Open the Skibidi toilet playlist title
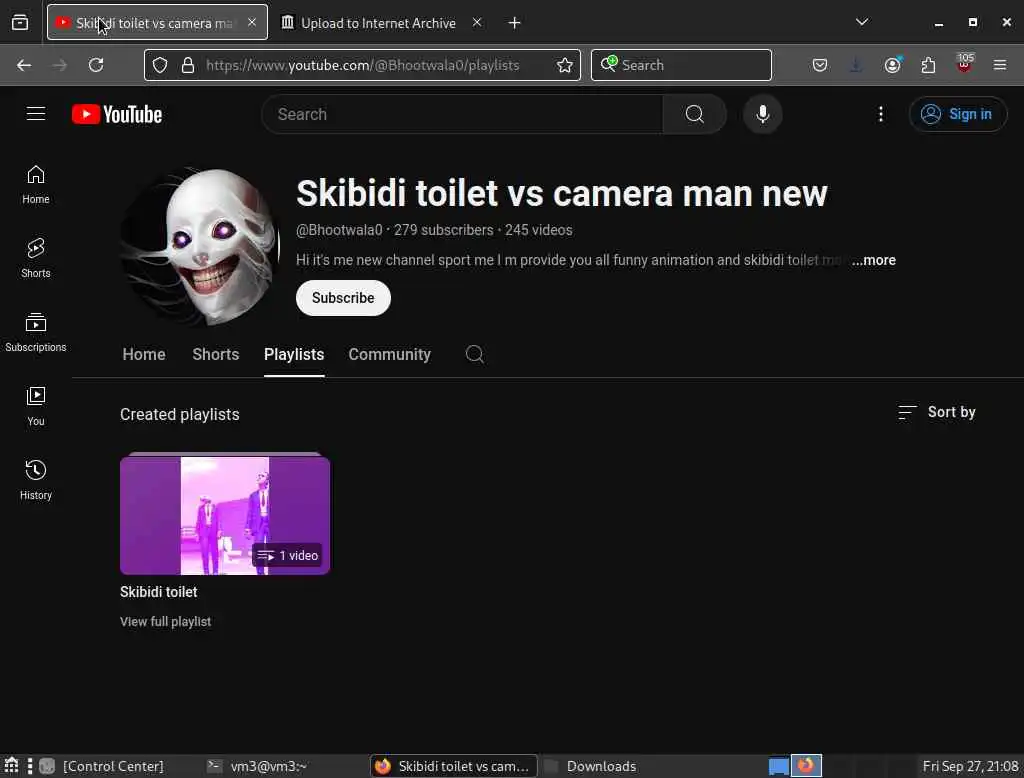The width and height of the screenshot is (1024, 778). pos(159,592)
